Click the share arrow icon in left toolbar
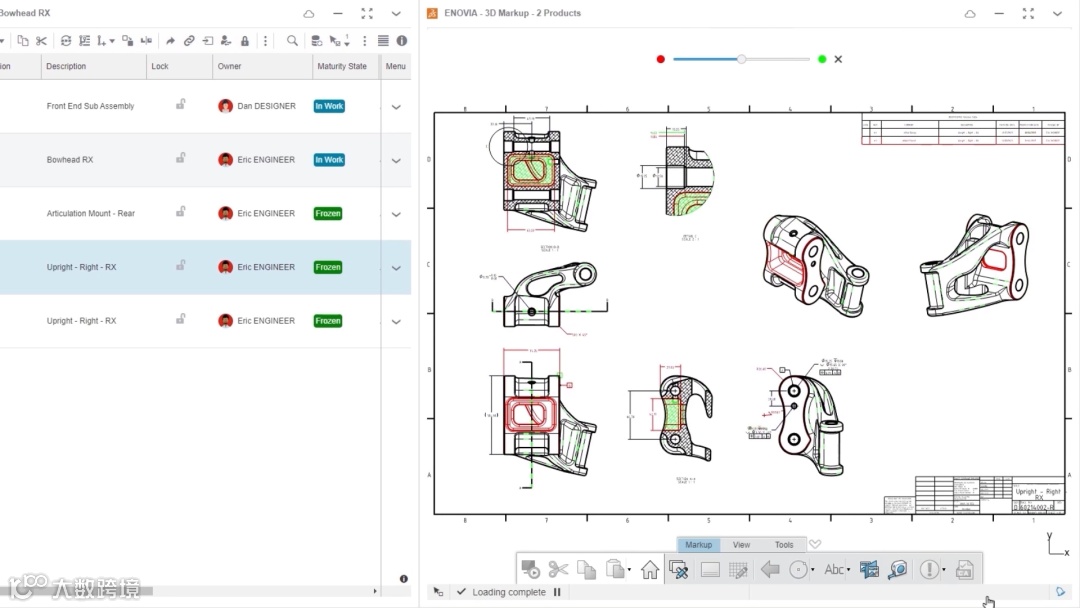Image resolution: width=1080 pixels, height=608 pixels. pyautogui.click(x=170, y=41)
